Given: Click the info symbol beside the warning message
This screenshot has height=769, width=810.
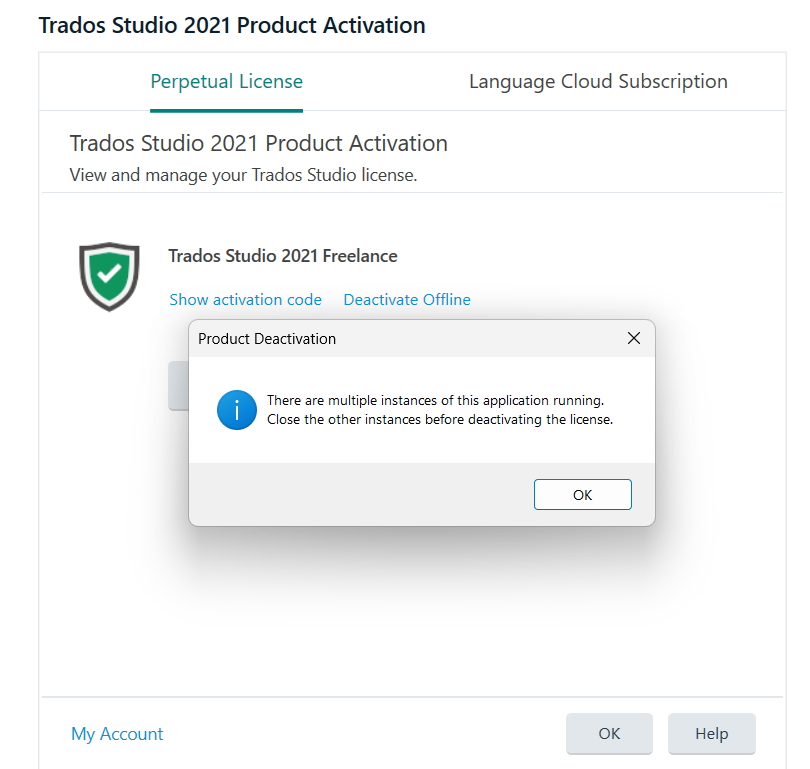Looking at the screenshot, I should tap(237, 410).
